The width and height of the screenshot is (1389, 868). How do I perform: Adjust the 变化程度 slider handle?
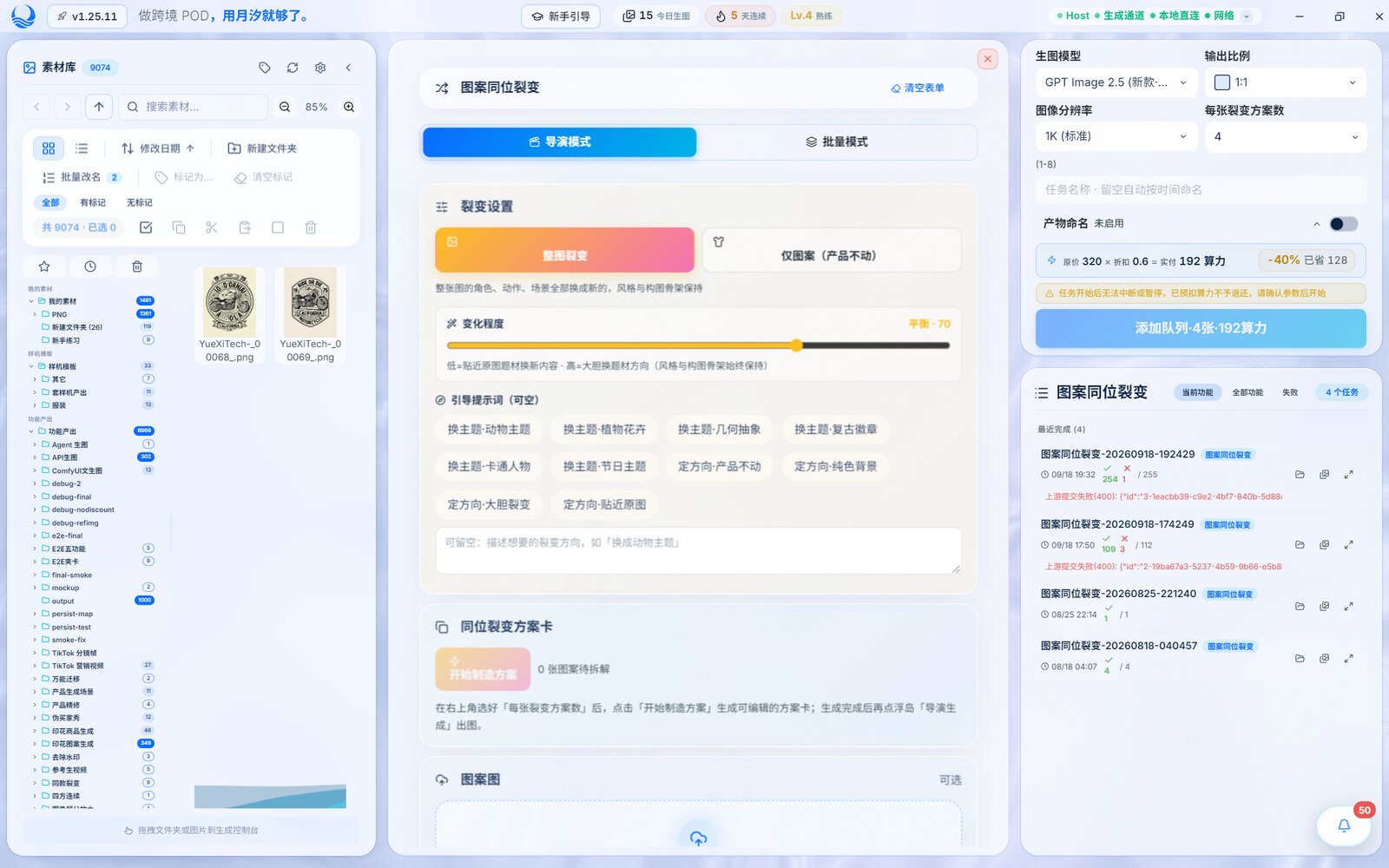coord(797,345)
